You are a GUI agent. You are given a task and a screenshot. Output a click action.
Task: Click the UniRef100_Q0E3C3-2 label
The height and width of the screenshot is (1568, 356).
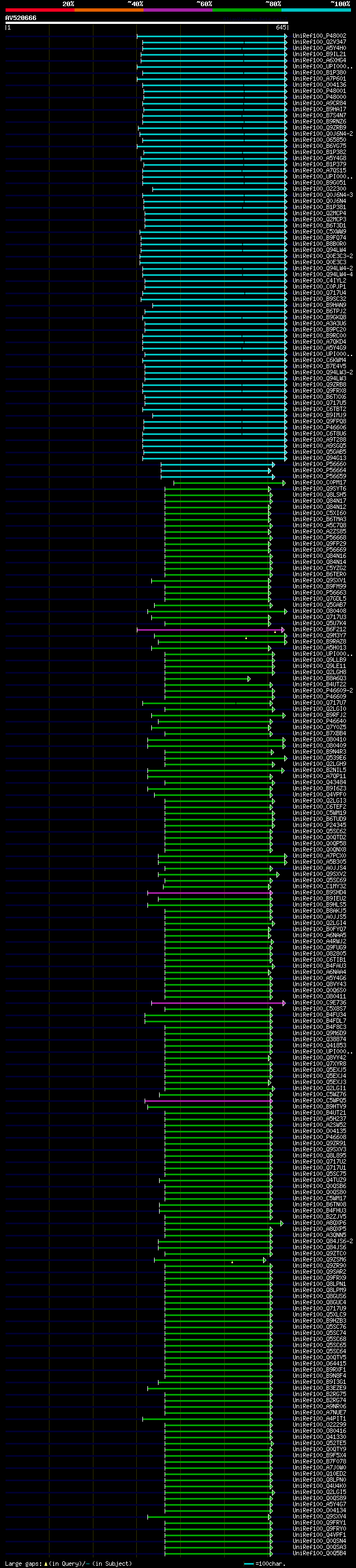point(323,256)
